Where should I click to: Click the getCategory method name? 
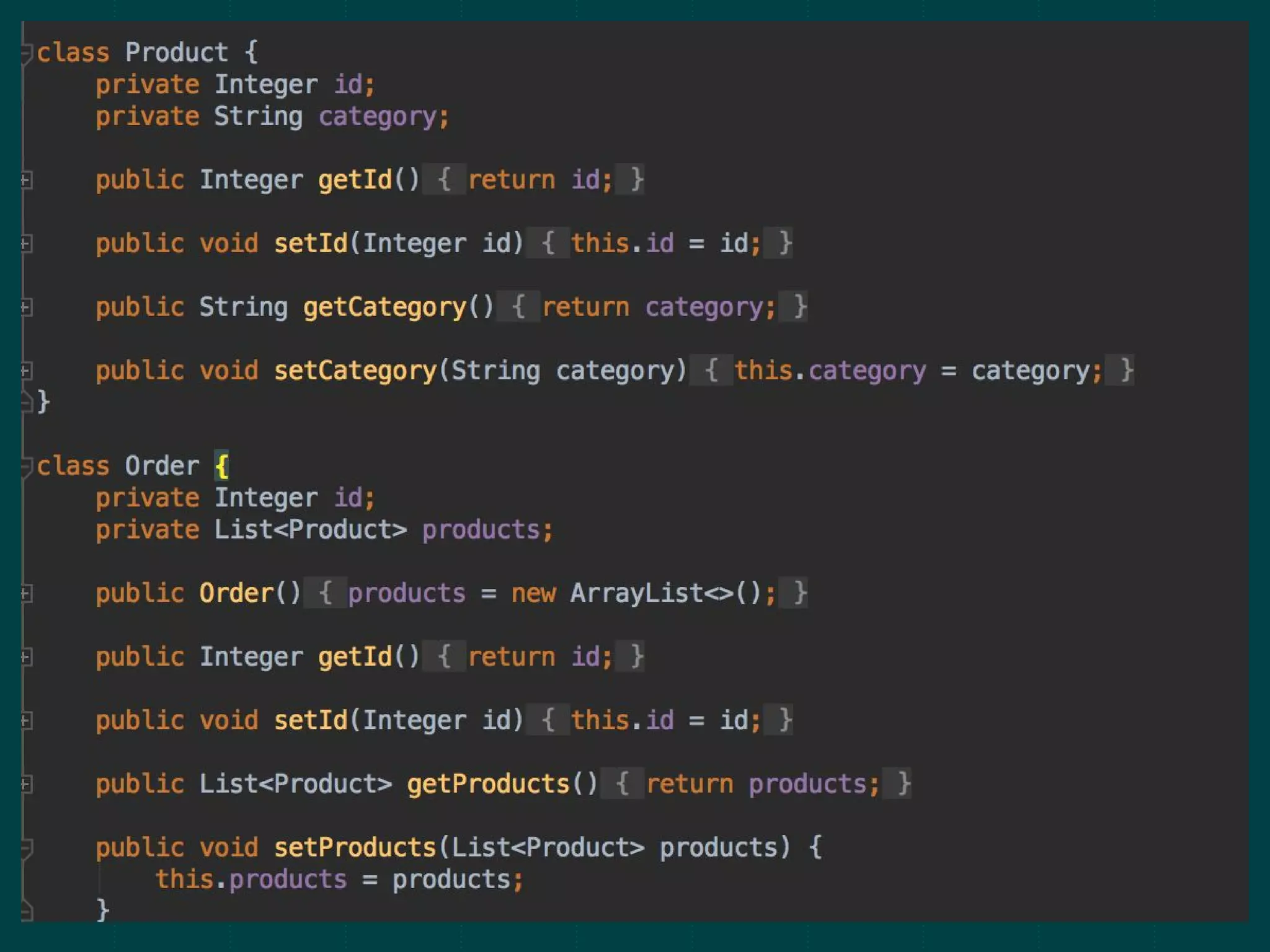[384, 307]
